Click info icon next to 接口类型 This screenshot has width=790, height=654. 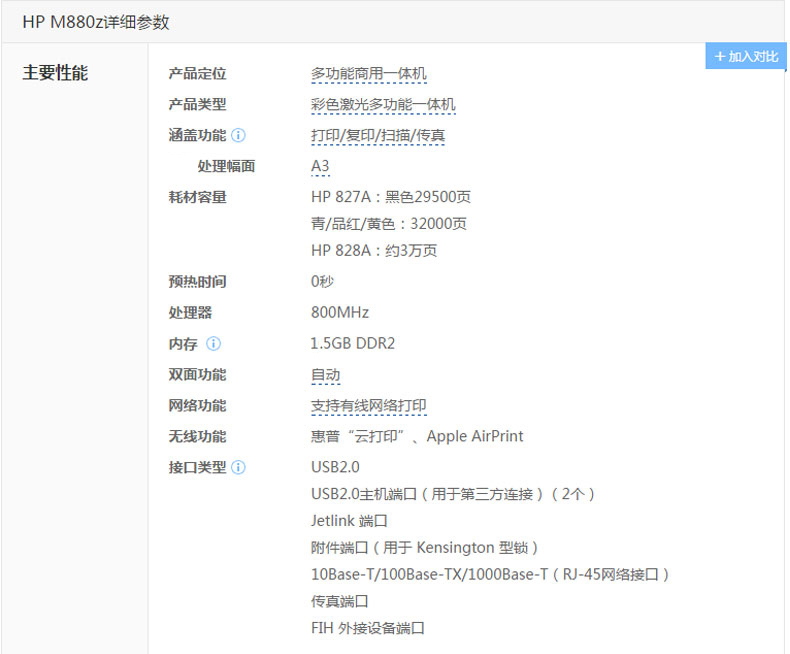(238, 467)
